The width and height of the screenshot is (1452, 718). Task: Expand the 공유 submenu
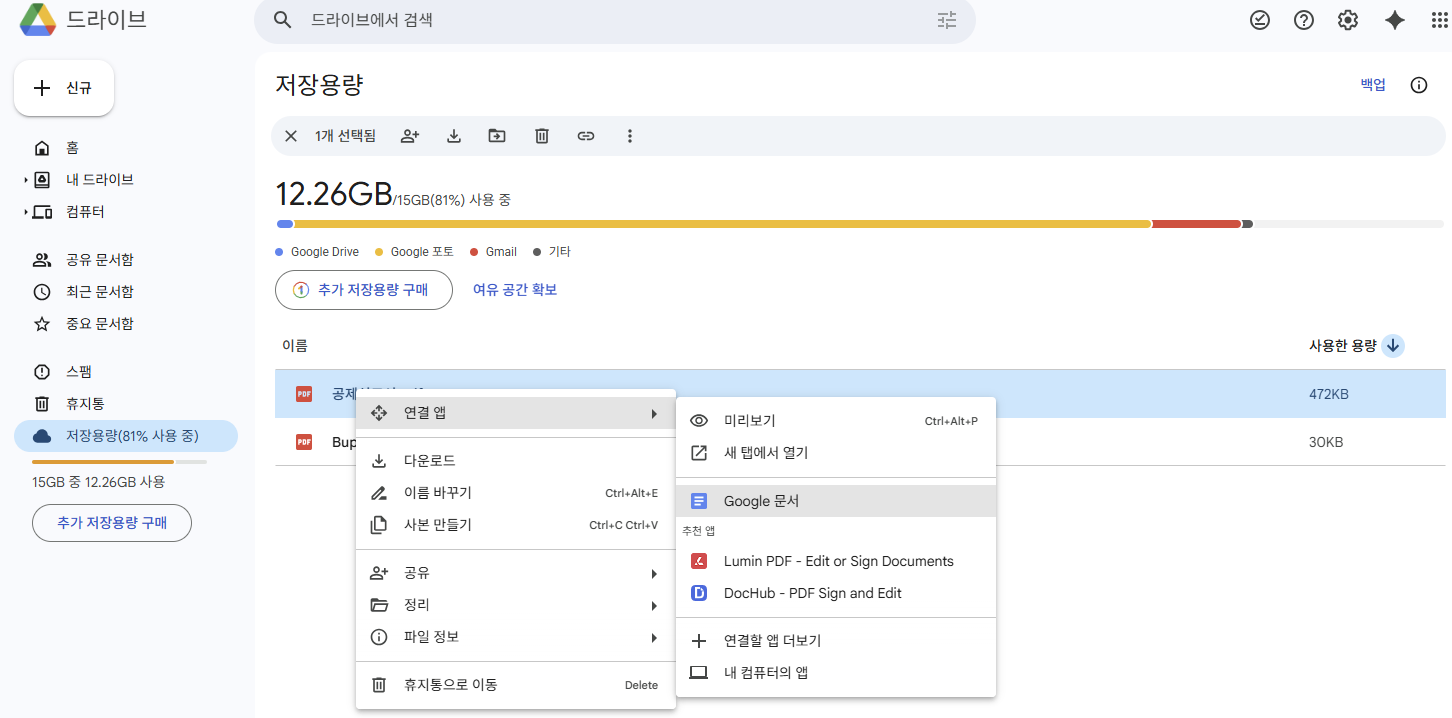pos(516,573)
